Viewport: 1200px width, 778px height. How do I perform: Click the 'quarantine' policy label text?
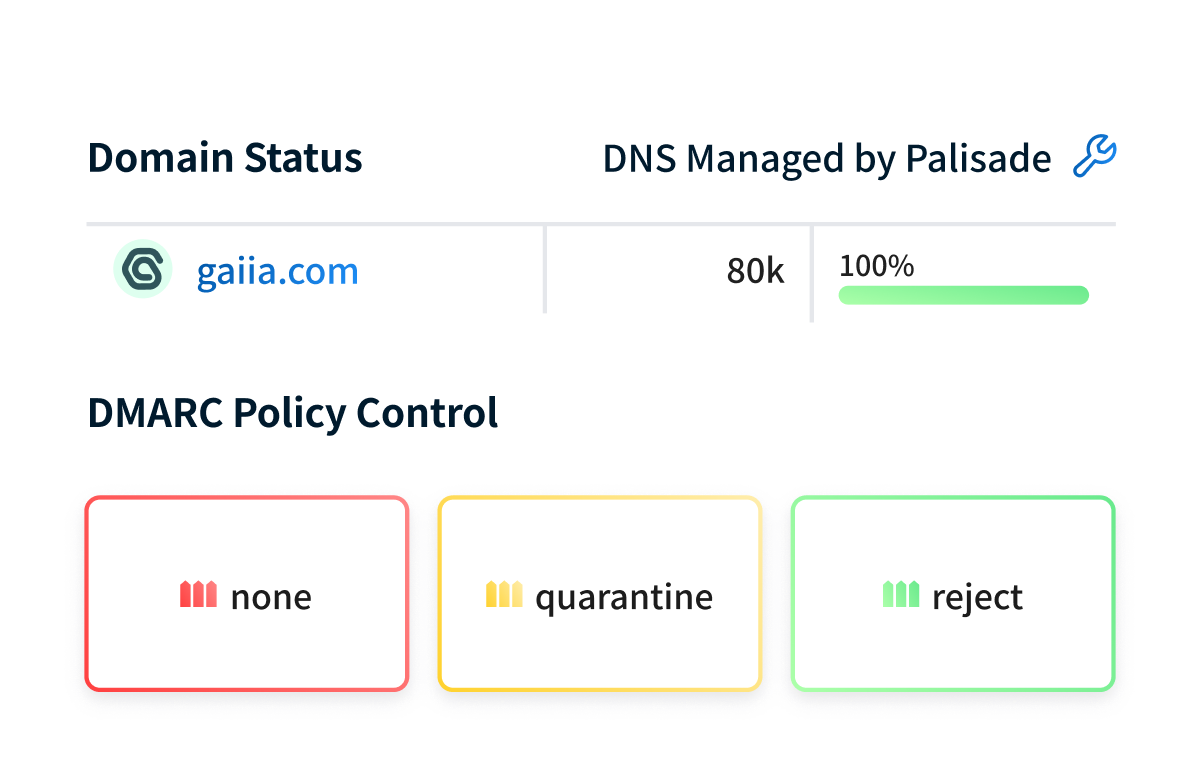click(x=624, y=597)
